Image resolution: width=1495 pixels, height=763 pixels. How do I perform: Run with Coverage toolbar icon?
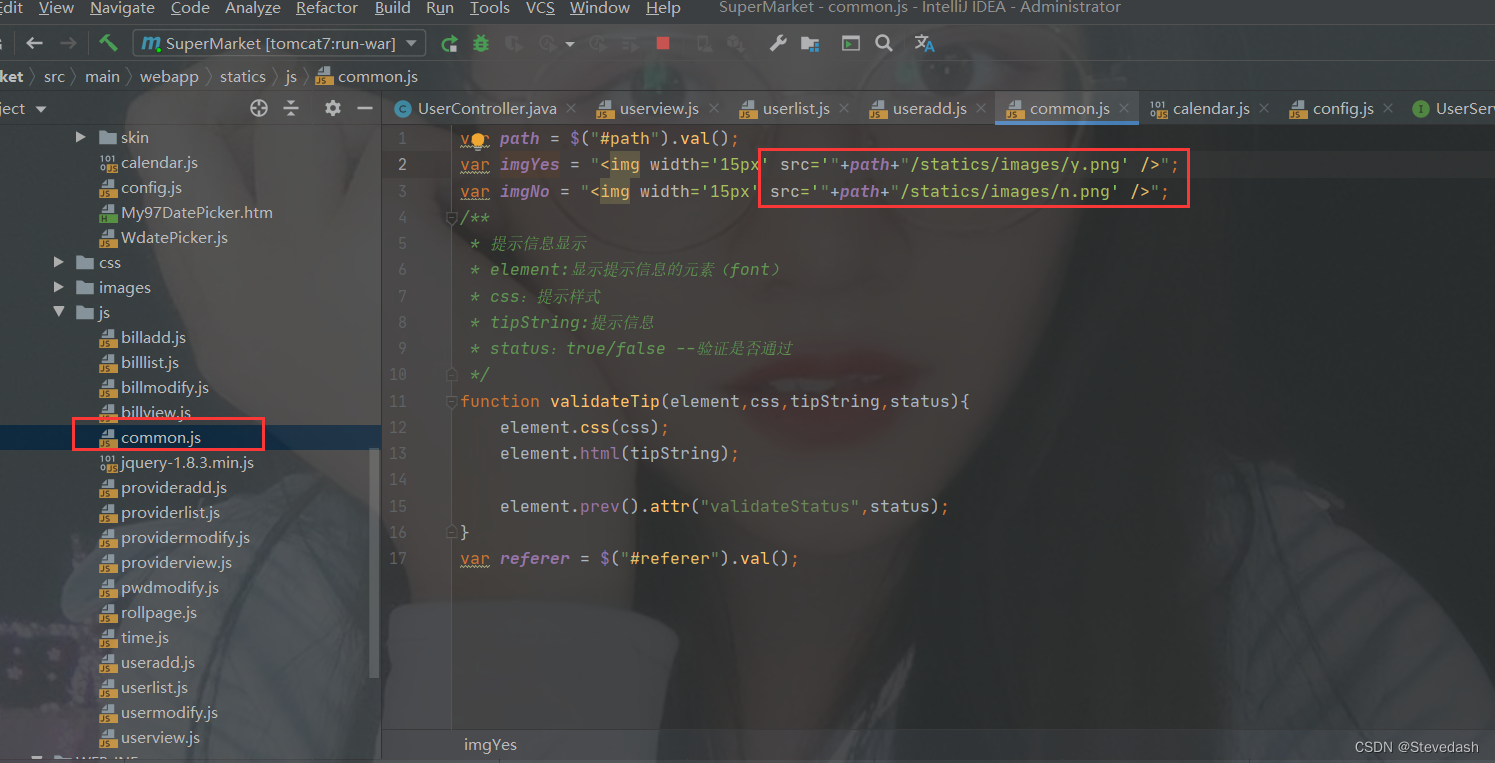[x=514, y=43]
